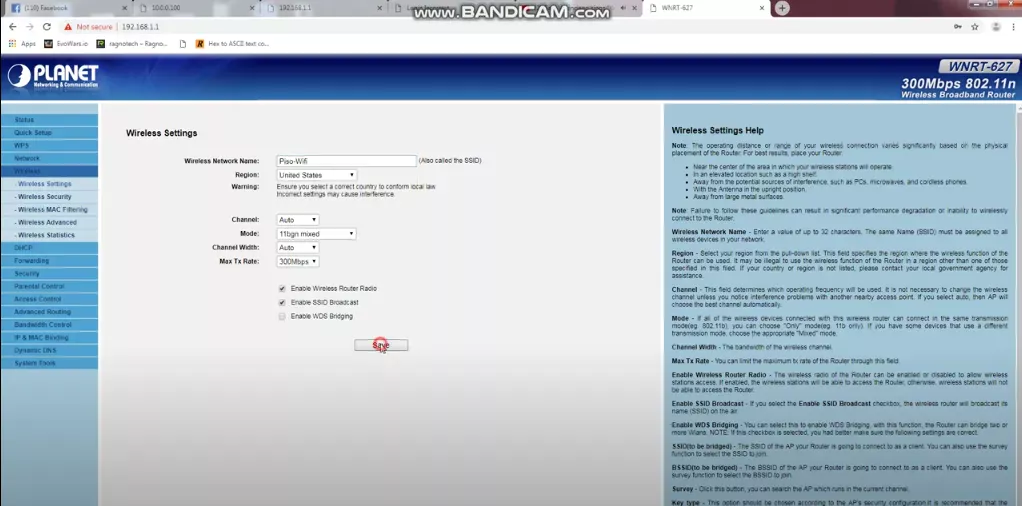Toggle the Enable SSID Broadcast checkbox
Image resolution: width=1022 pixels, height=506 pixels.
[282, 302]
